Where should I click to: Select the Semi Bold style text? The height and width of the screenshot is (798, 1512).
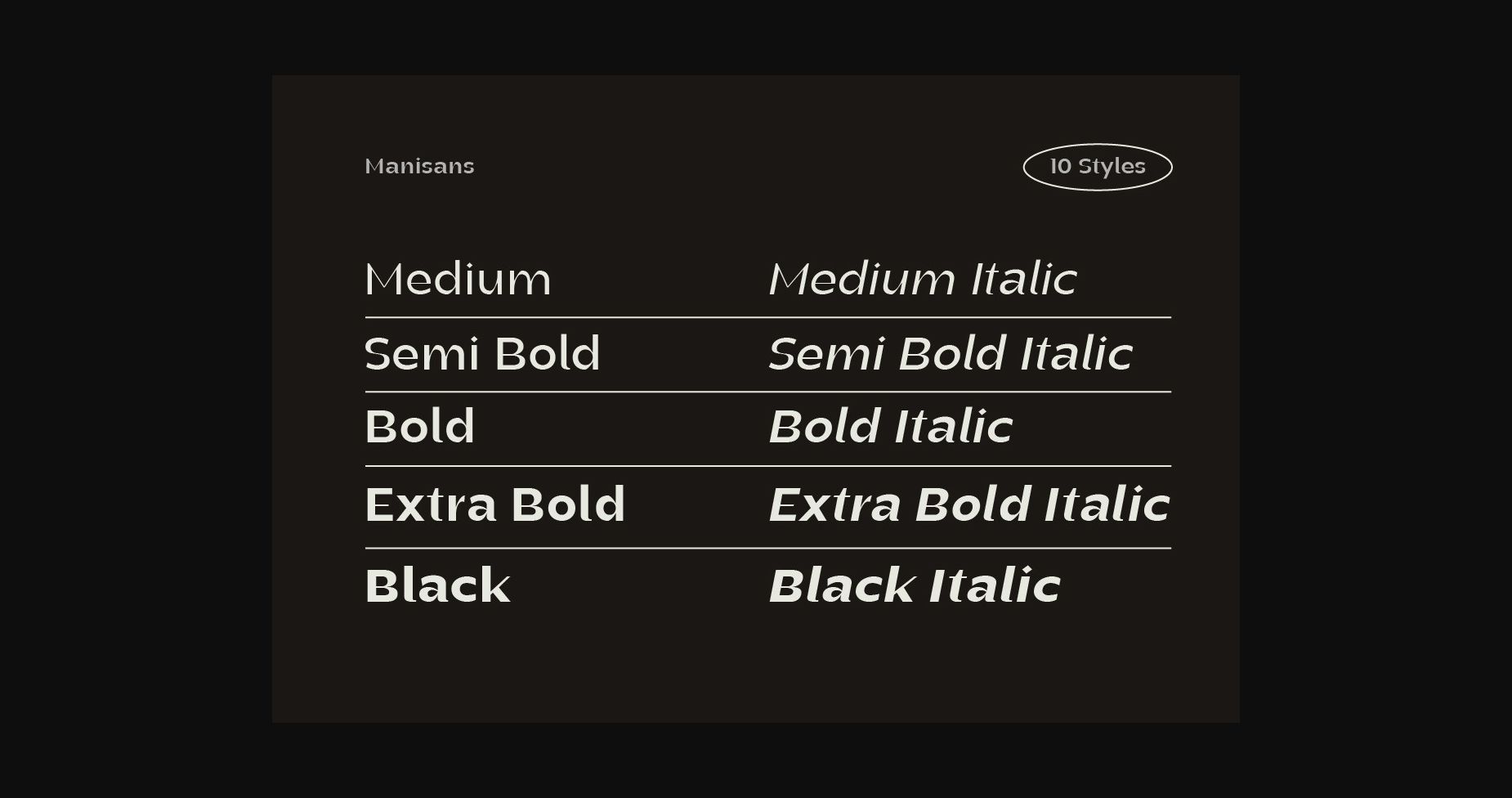(483, 353)
